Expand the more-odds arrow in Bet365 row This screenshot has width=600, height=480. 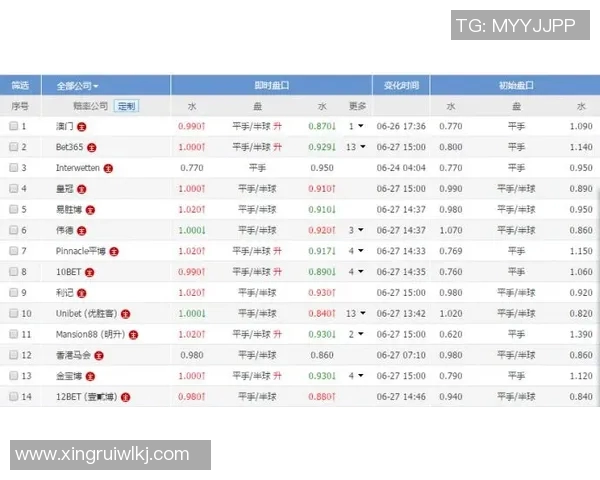(x=362, y=147)
